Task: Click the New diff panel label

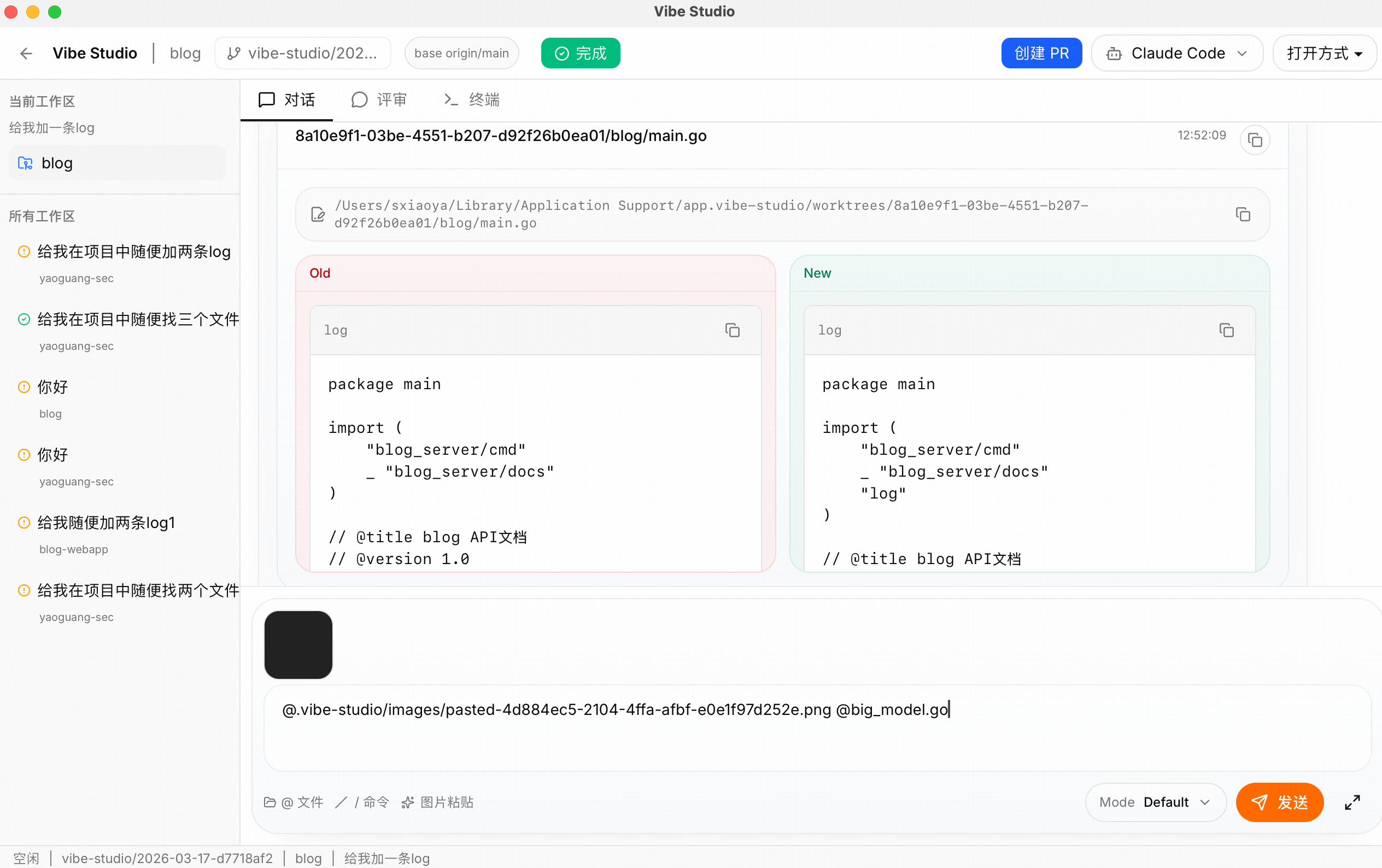Action: point(817,273)
